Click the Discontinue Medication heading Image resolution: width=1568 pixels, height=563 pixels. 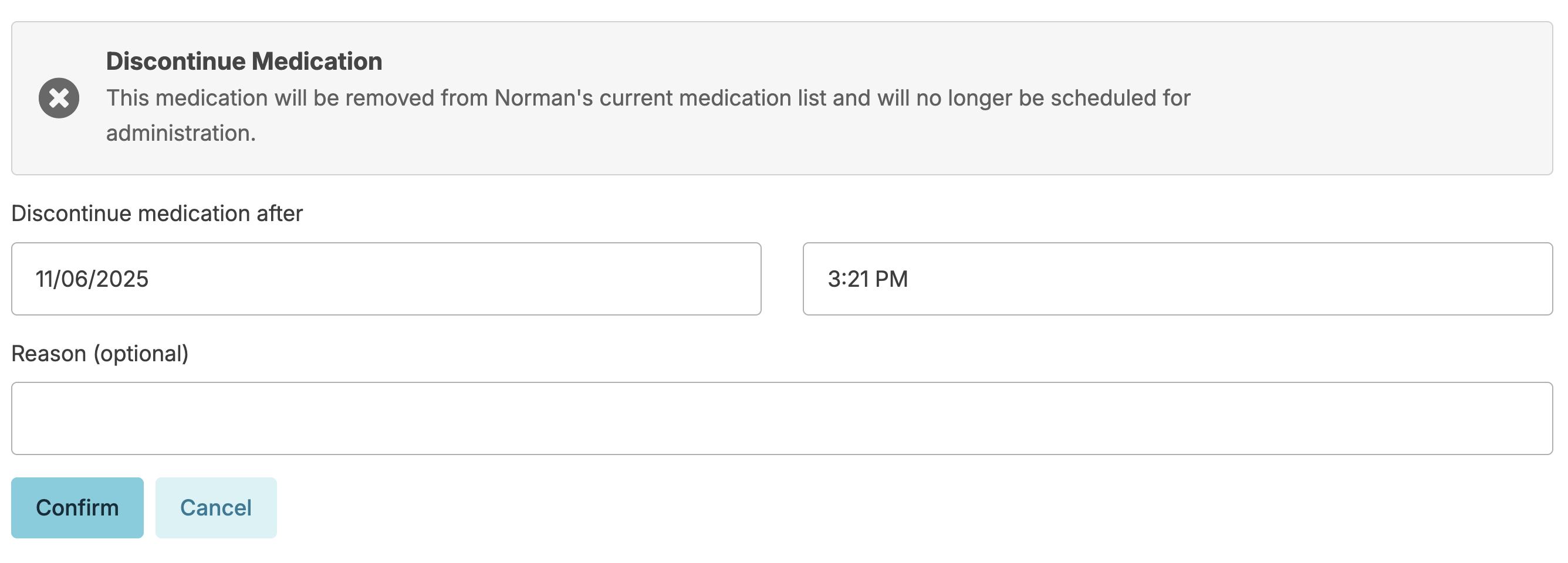pyautogui.click(x=244, y=62)
